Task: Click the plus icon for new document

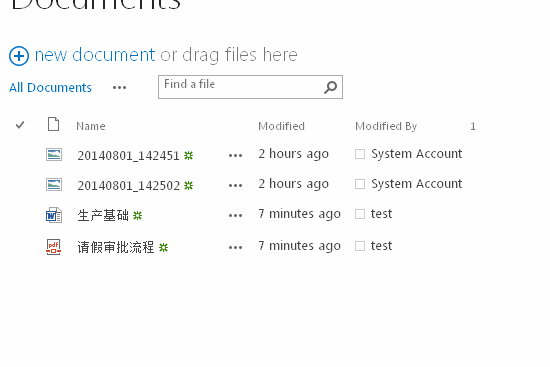Action: click(19, 56)
